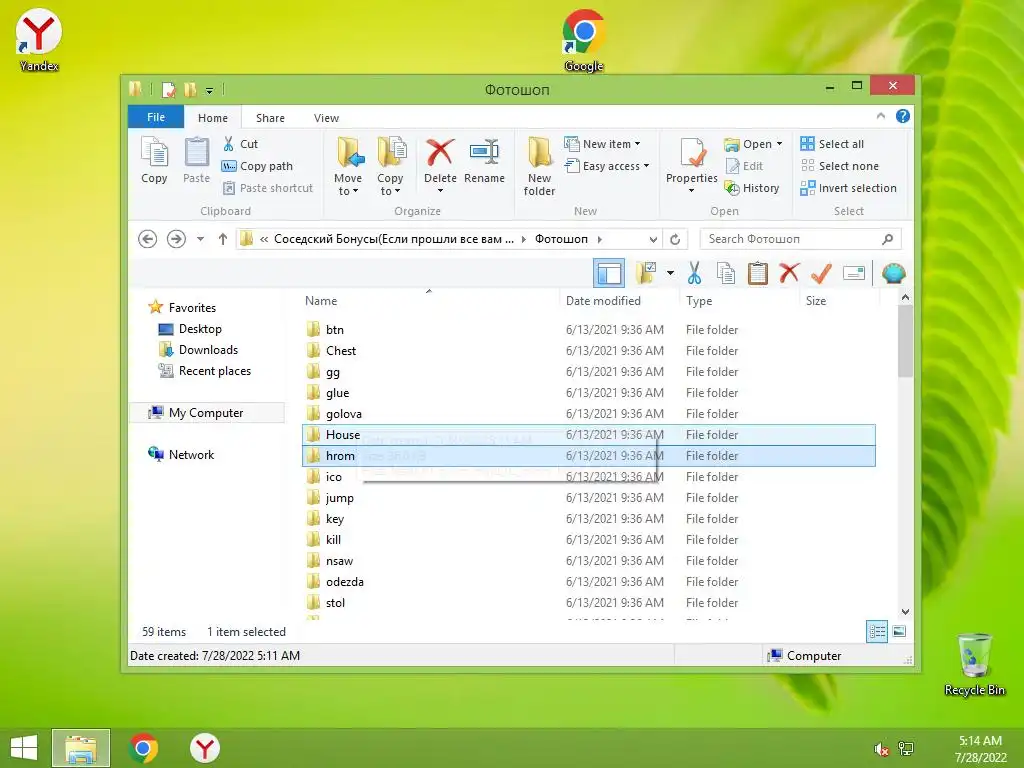Click Copy path in the ribbon
The image size is (1024, 768).
coord(257,166)
